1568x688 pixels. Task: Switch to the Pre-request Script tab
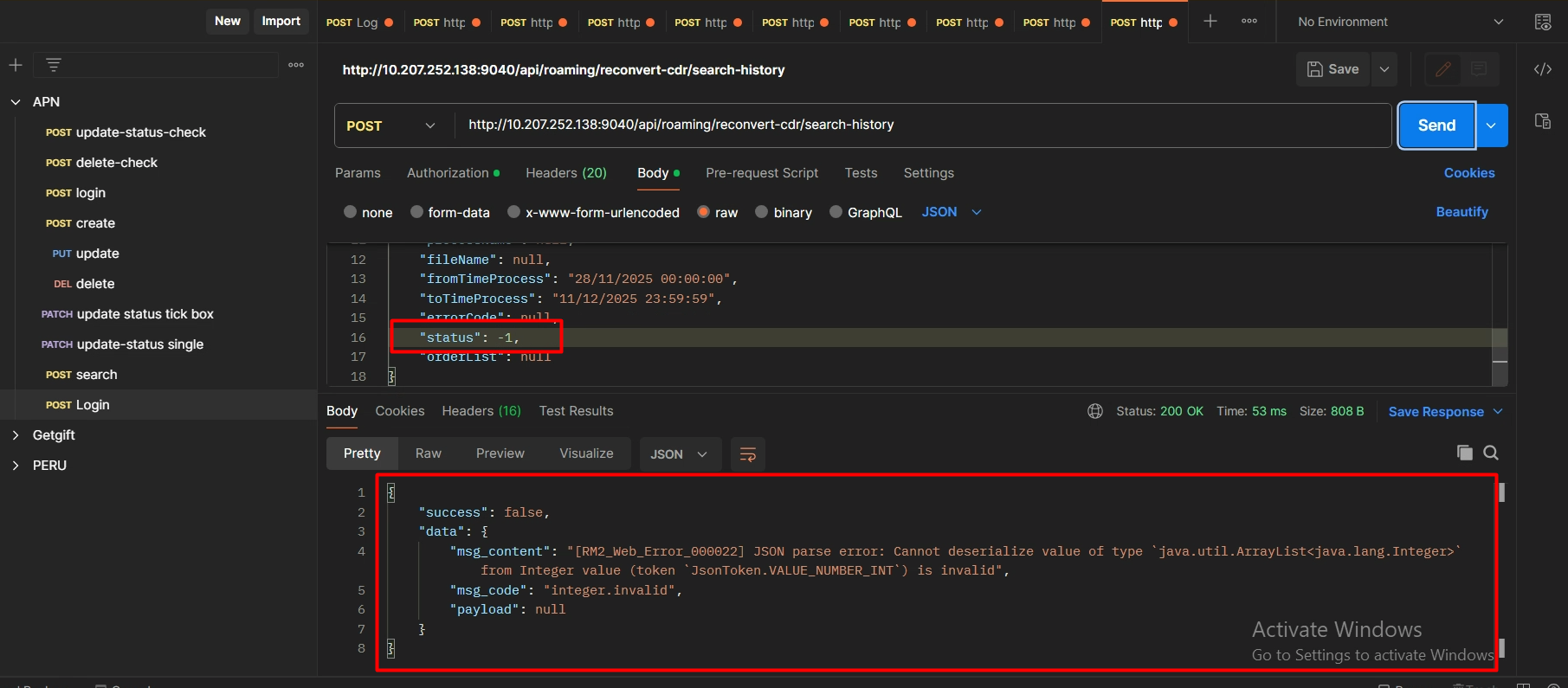point(761,173)
